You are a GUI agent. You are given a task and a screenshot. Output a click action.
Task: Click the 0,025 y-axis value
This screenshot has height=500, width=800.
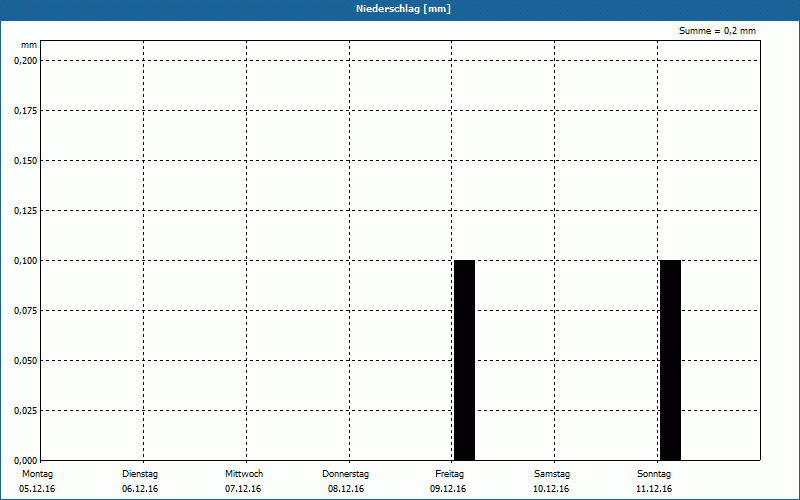[26, 411]
